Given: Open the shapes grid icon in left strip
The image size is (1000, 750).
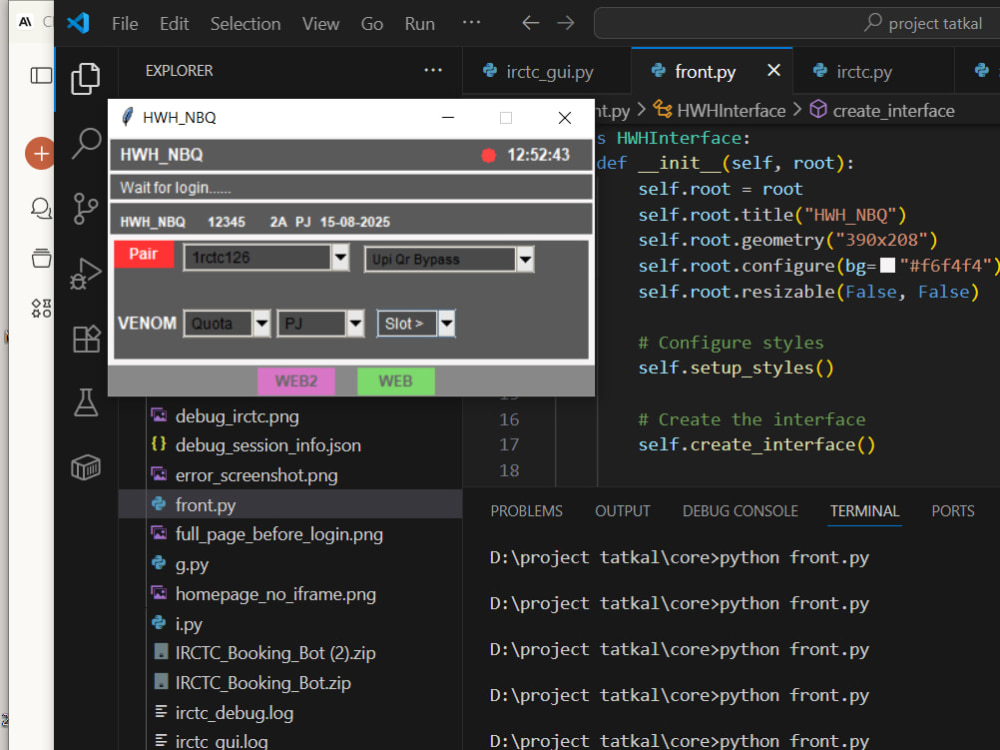Looking at the screenshot, I should point(41,308).
